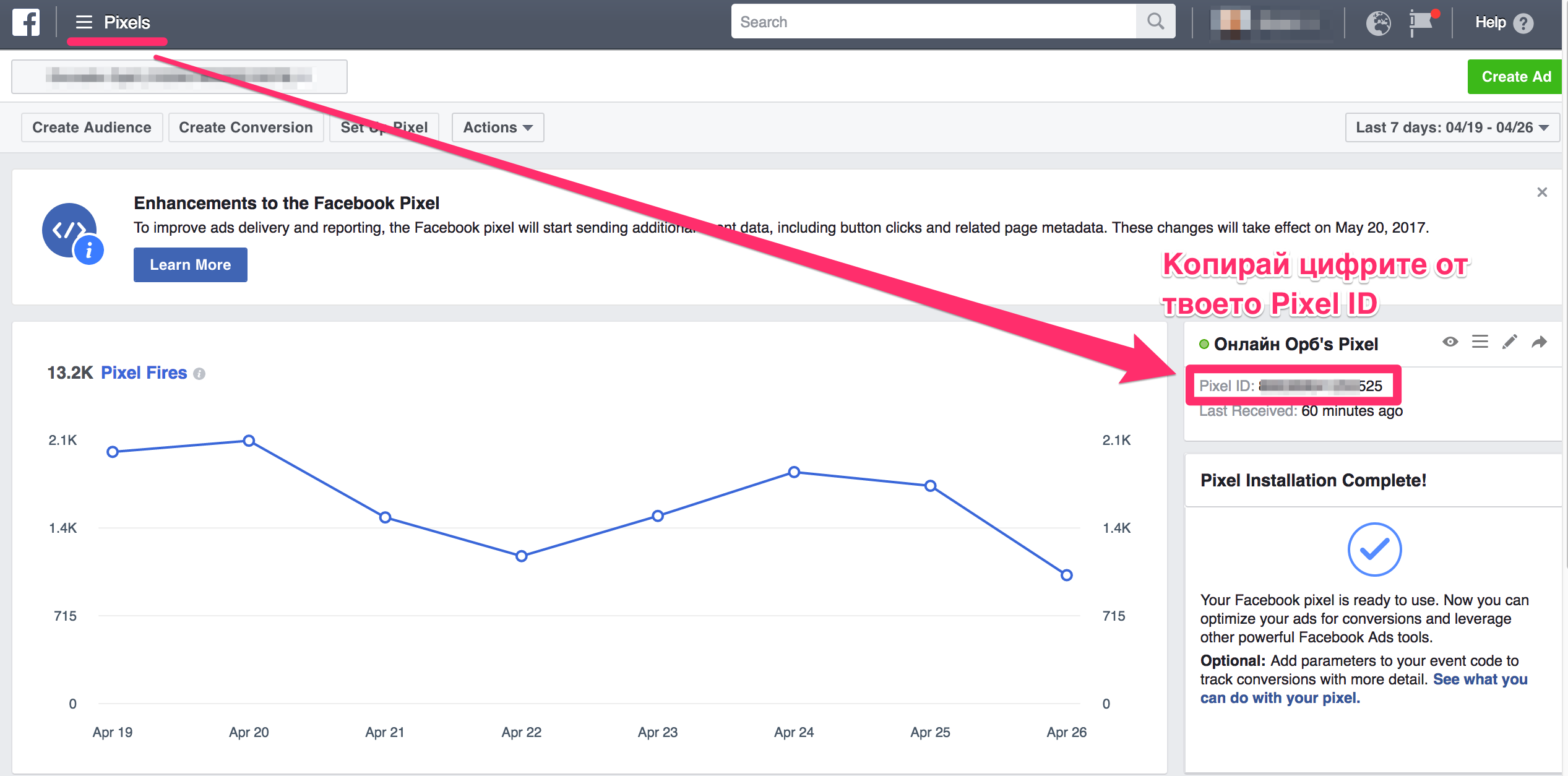Select the Apr 20 data point on chart
The image size is (1568, 776).
coord(249,441)
